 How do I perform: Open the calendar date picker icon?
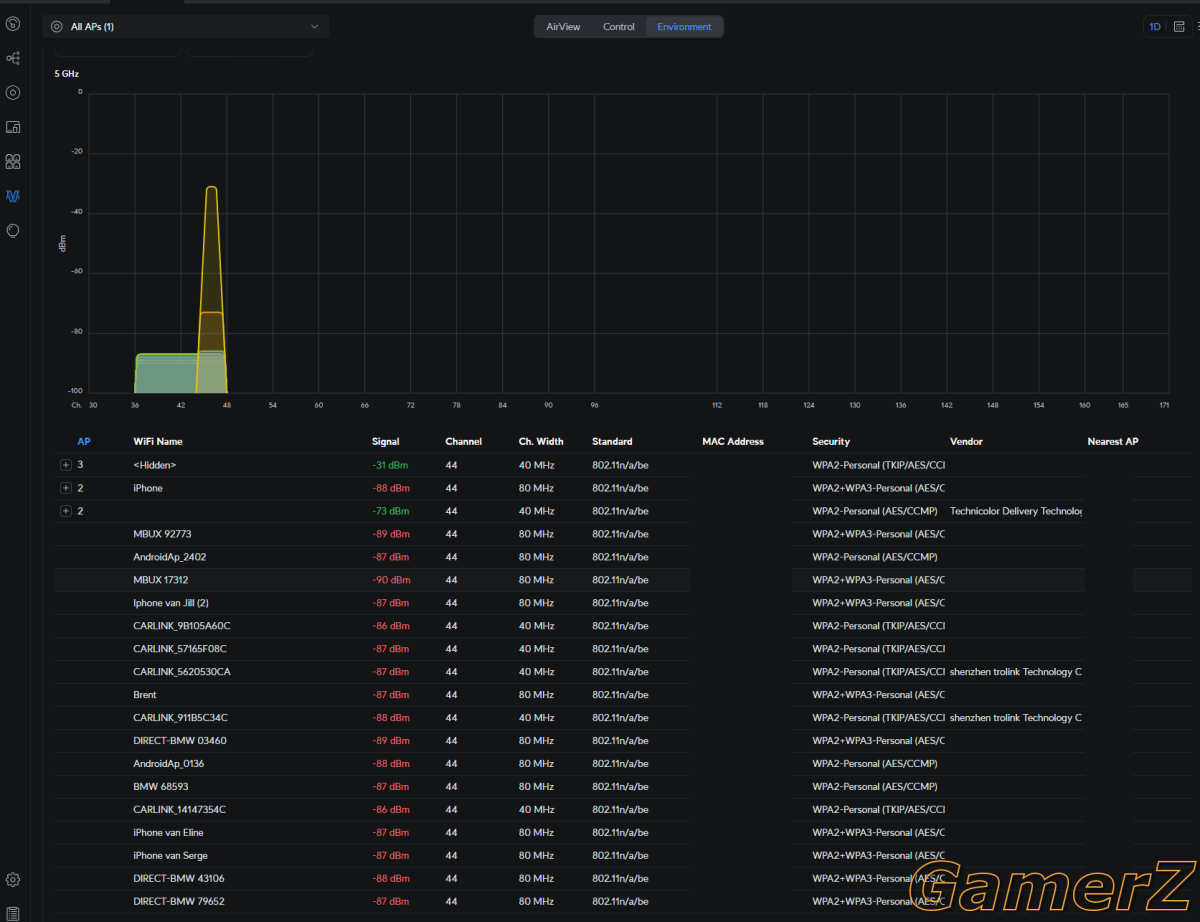pyautogui.click(x=1179, y=27)
